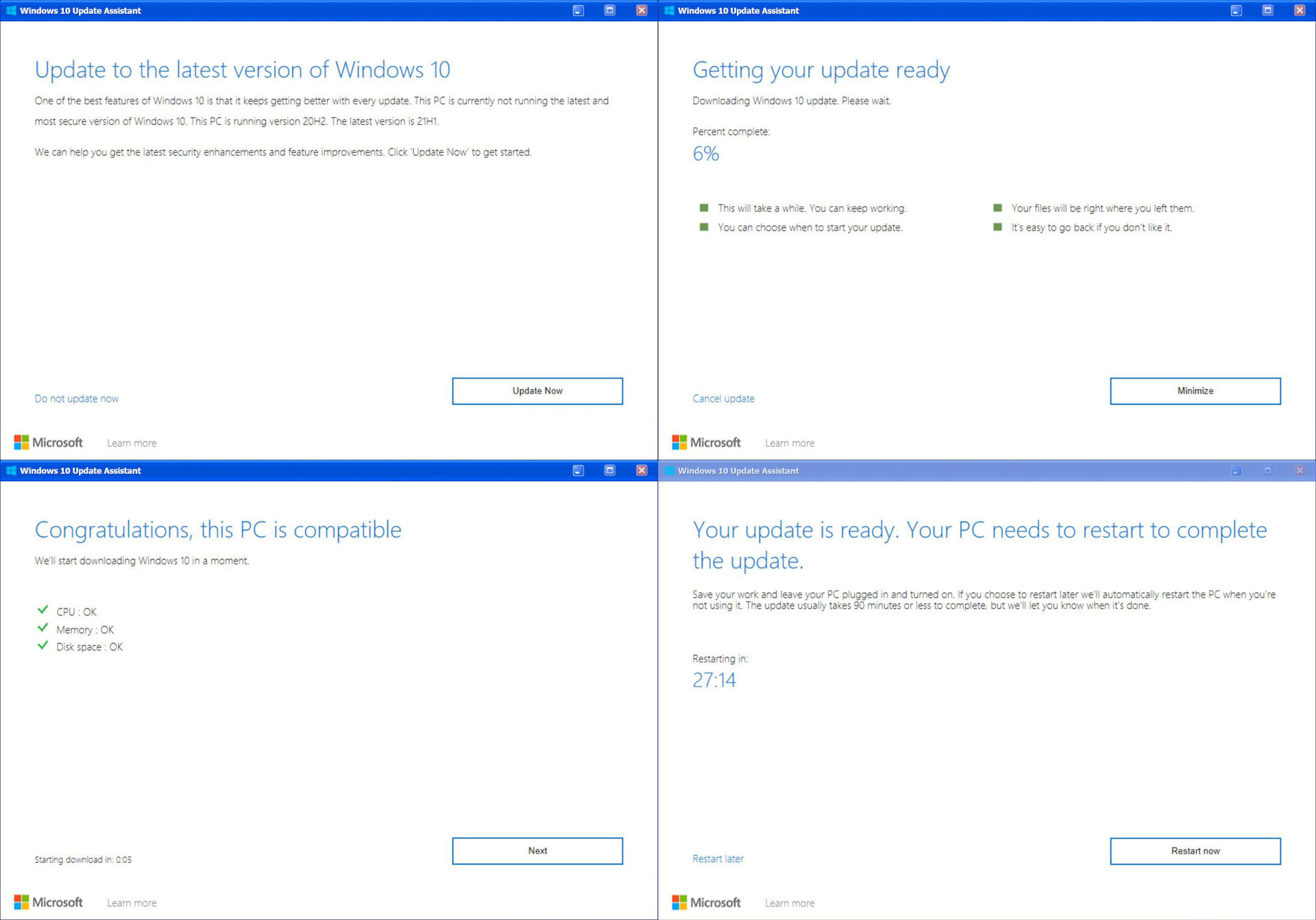Screen dimensions: 1316x920
Task: Click Next in the compatibility window
Action: coord(537,851)
